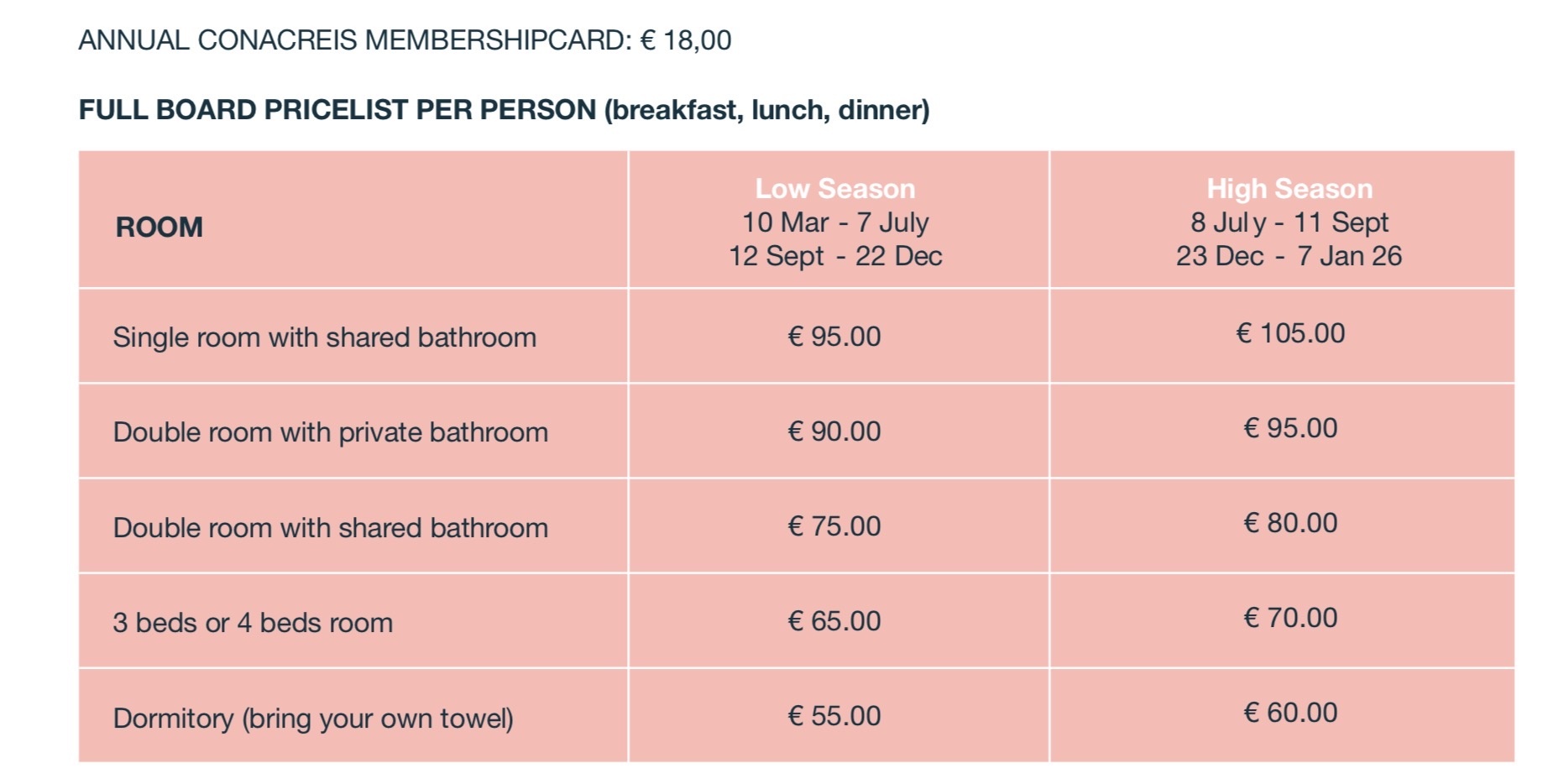Image resolution: width=1553 pixels, height=784 pixels.
Task: Click the € 105.00 high season price
Action: click(x=1290, y=333)
